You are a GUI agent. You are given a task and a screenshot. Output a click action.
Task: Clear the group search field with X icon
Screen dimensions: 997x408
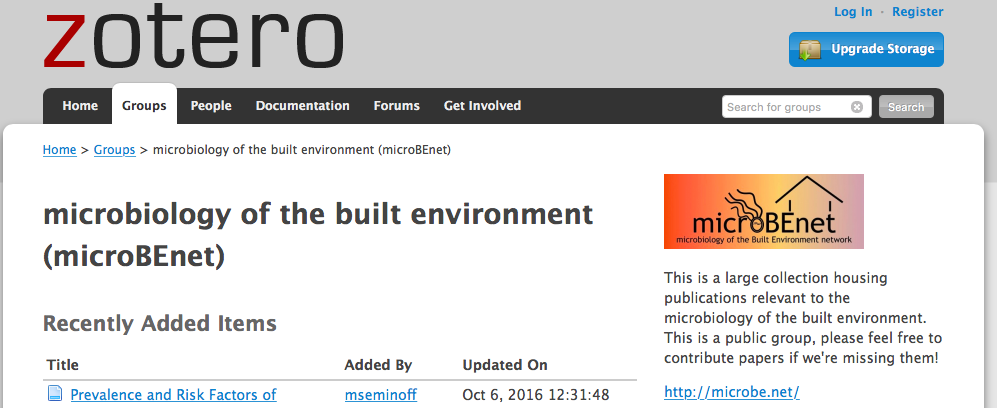856,107
